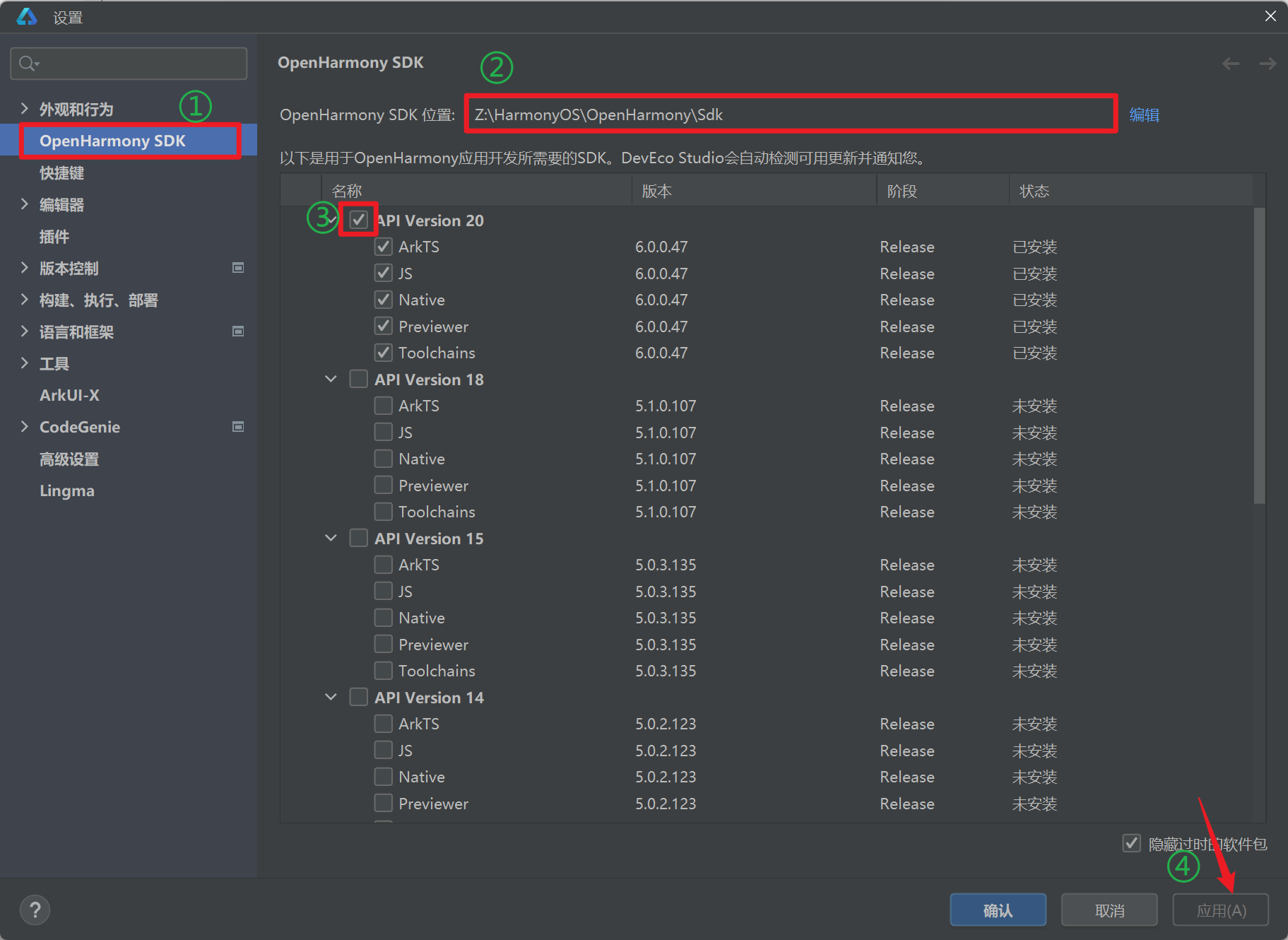Click the 确认 button
The height and width of the screenshot is (940, 1288).
pos(998,910)
